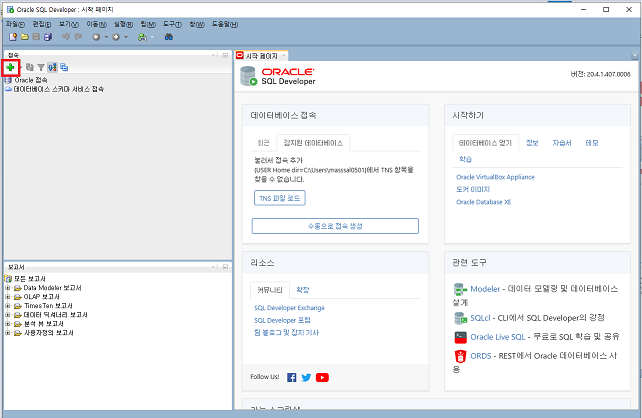Select the 시작 페이지 tab

point(261,56)
